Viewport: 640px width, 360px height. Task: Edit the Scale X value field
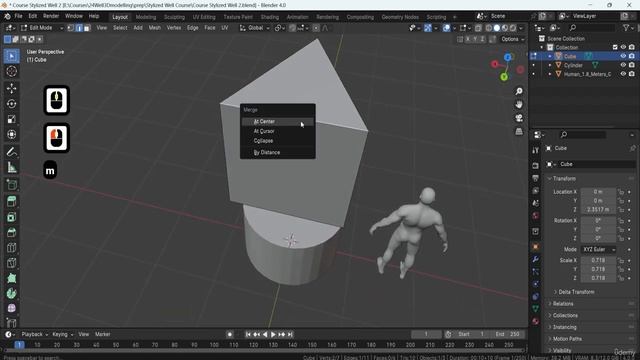[598, 260]
